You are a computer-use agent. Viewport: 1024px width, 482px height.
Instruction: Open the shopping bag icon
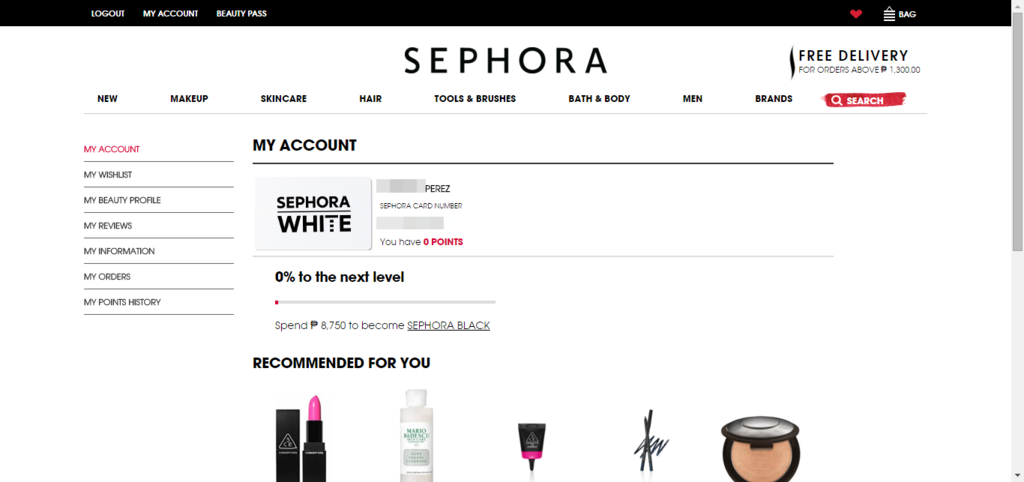(889, 14)
